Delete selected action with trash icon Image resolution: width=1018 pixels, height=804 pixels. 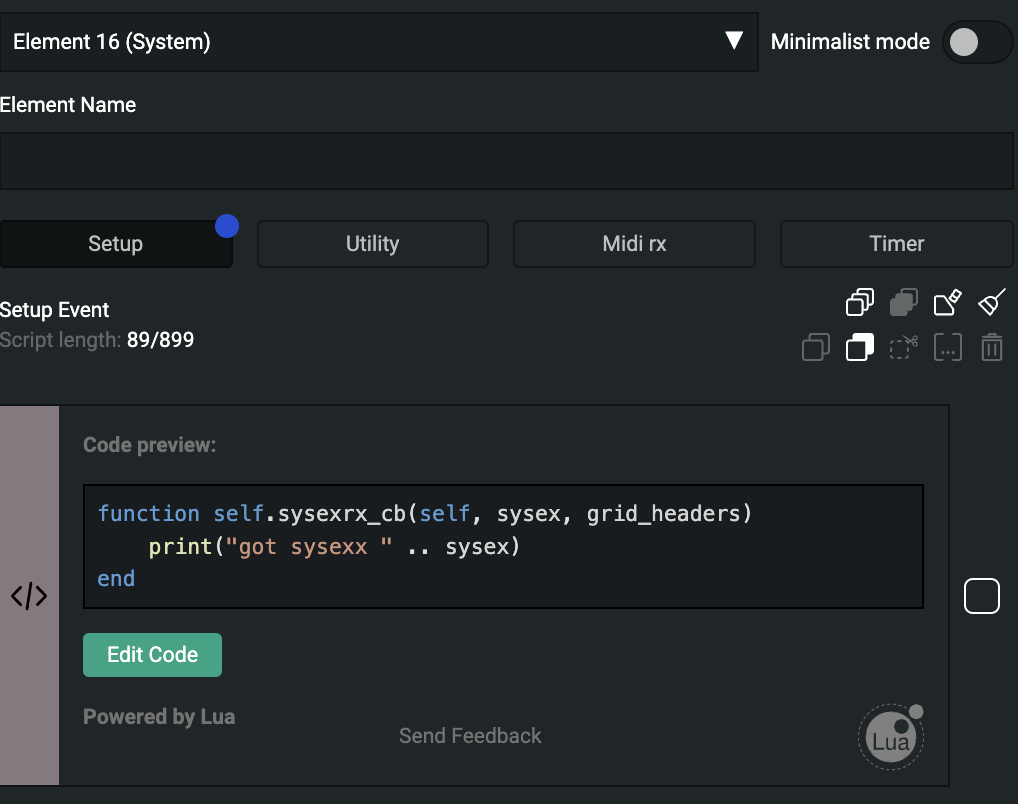coord(992,348)
